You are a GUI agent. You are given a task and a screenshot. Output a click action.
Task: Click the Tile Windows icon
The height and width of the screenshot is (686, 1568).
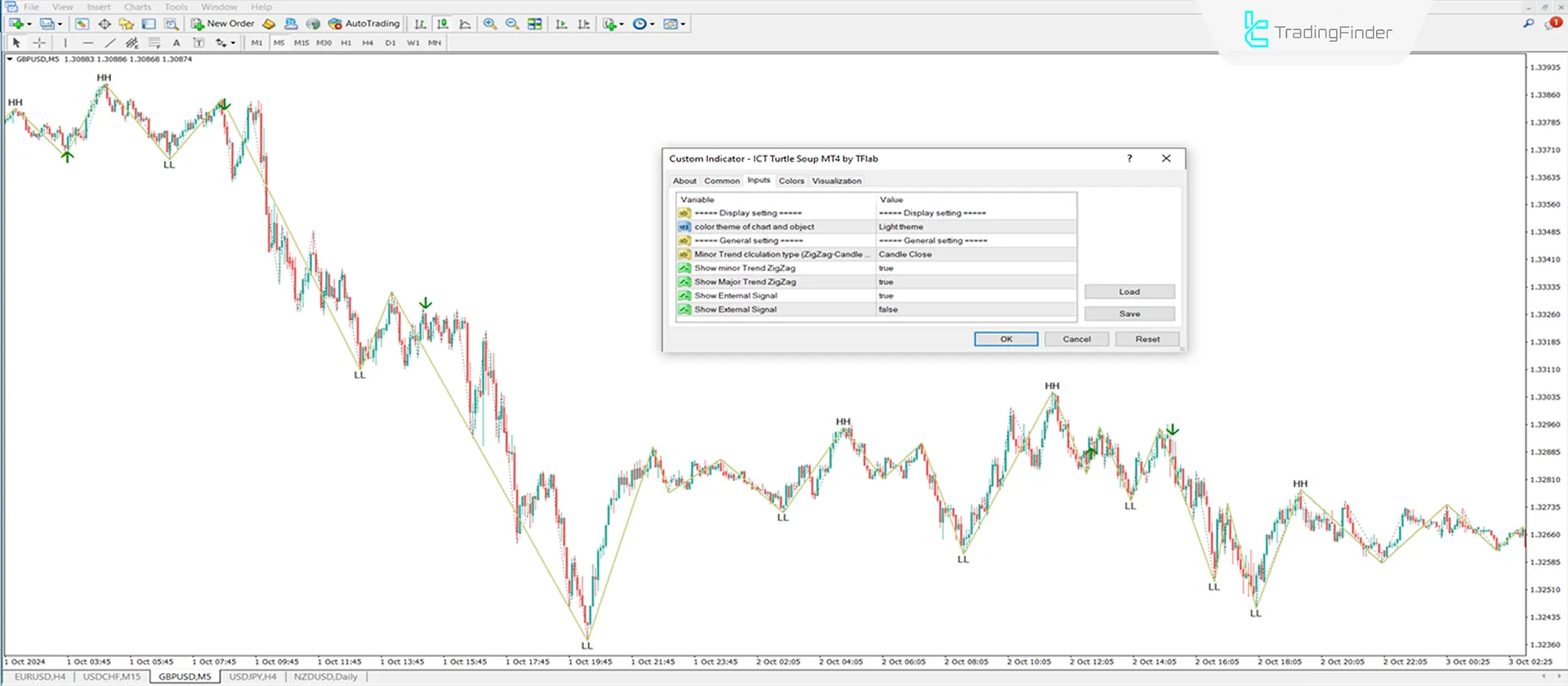[535, 24]
